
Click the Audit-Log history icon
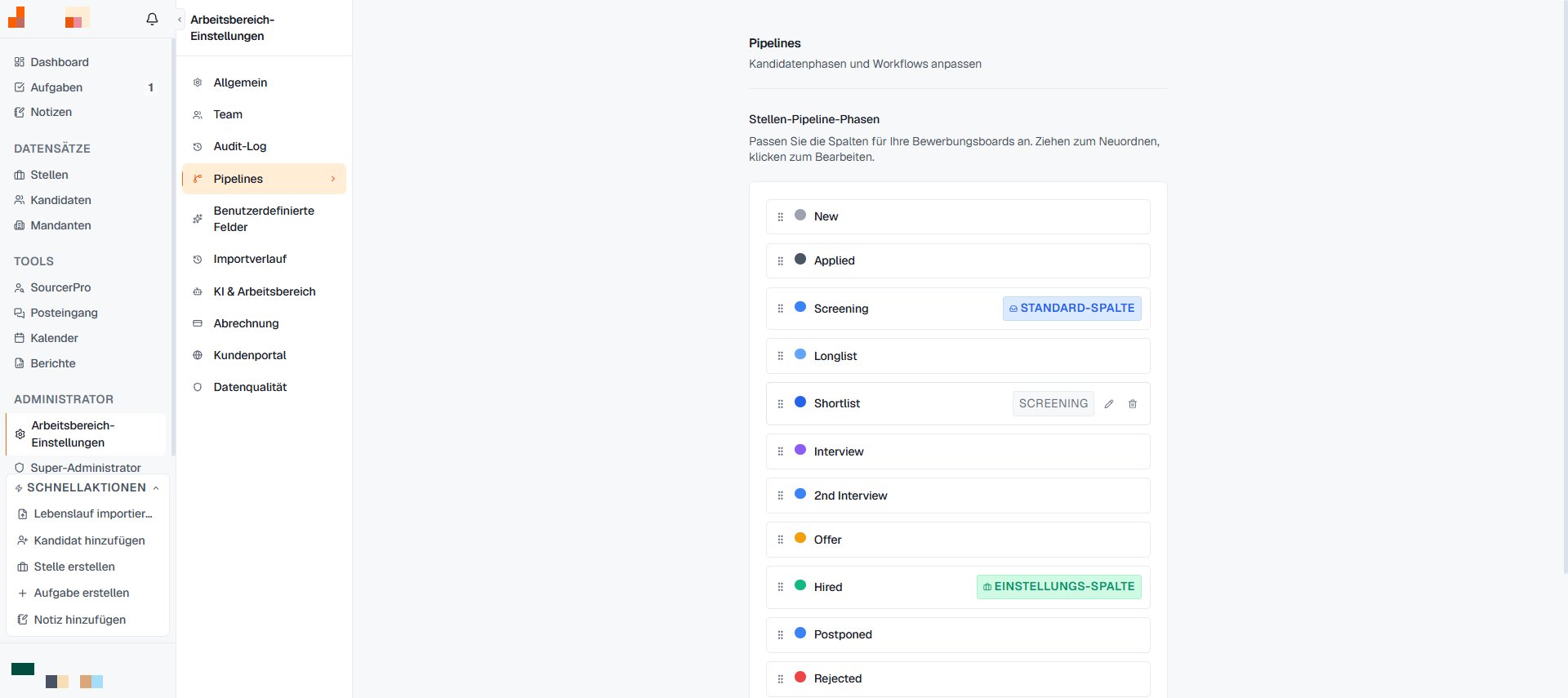[197, 147]
